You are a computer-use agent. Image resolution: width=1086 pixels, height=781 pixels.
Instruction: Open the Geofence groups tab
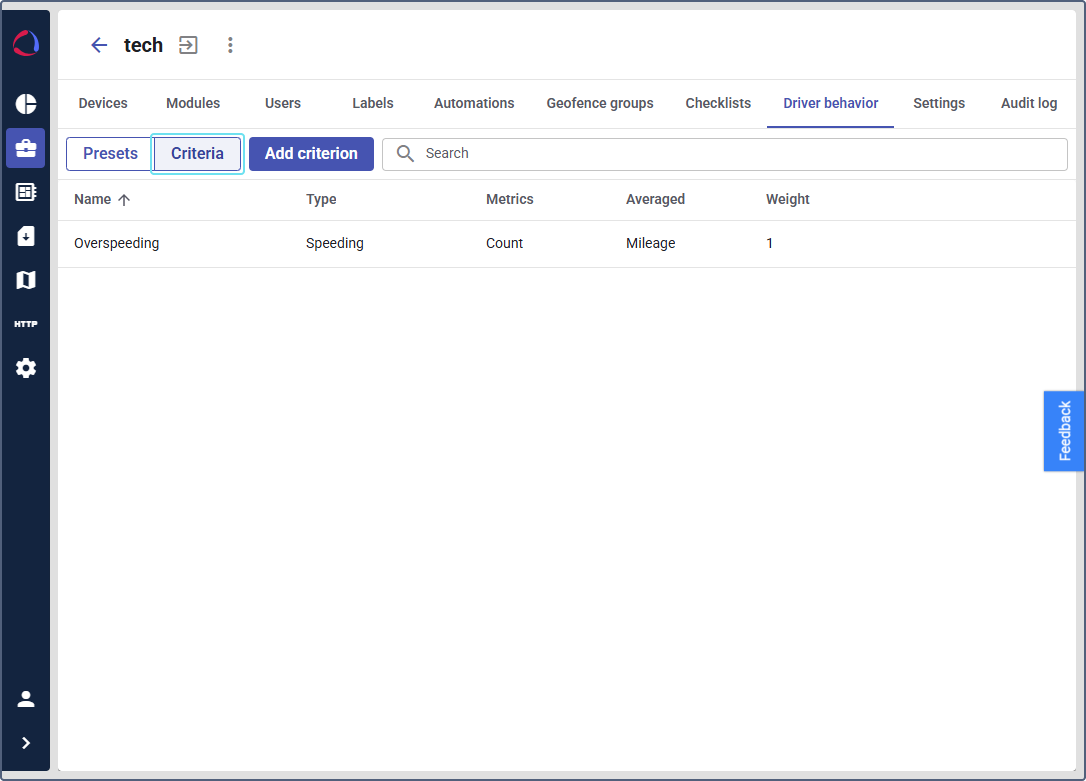point(600,103)
